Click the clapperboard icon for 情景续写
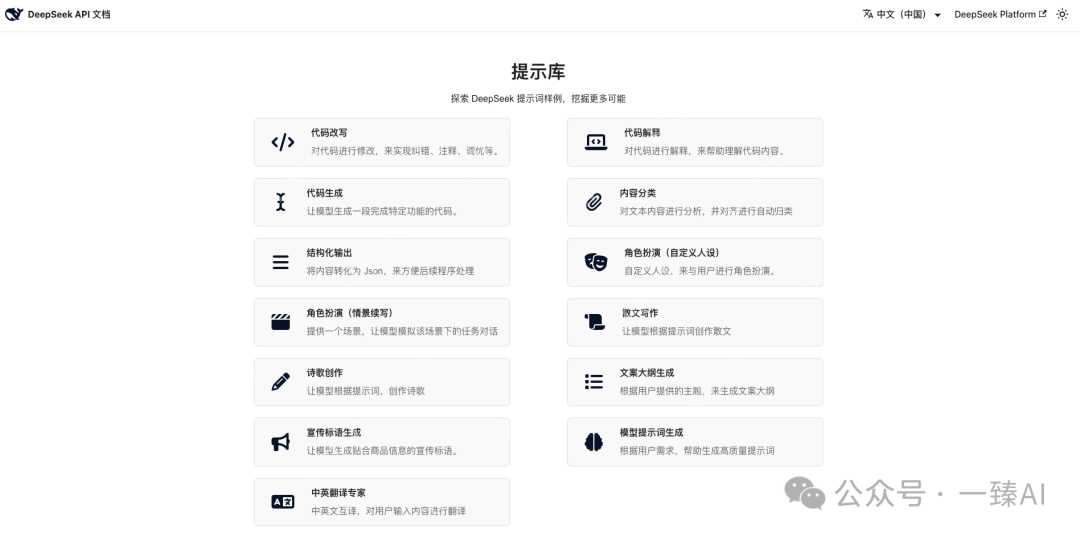 point(280,322)
